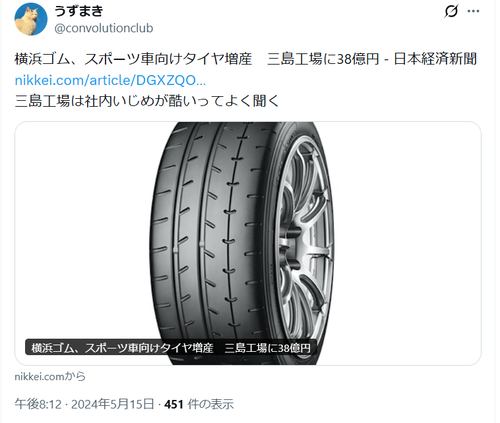Open the @convolutionclub handle link
The height and width of the screenshot is (423, 500).
pos(104,29)
